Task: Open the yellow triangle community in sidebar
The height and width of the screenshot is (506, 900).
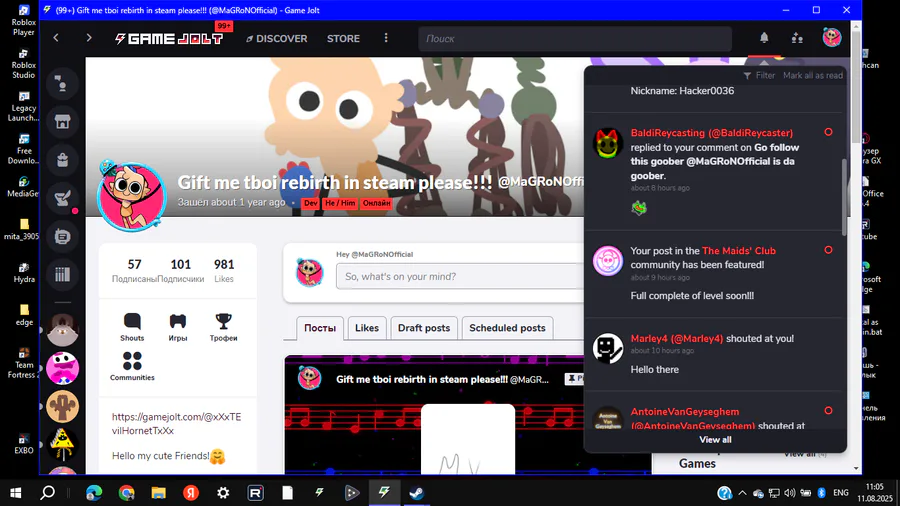Action: 63,445
